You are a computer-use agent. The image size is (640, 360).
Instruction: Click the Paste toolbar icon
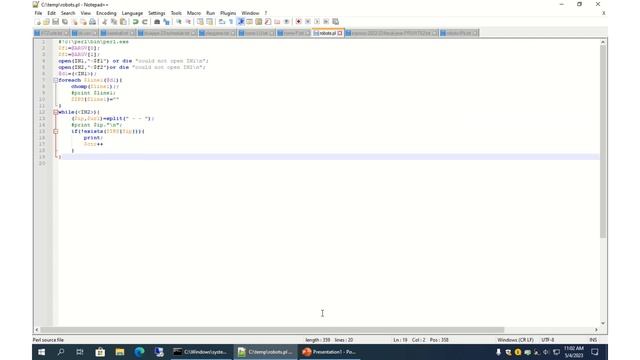click(x=123, y=22)
